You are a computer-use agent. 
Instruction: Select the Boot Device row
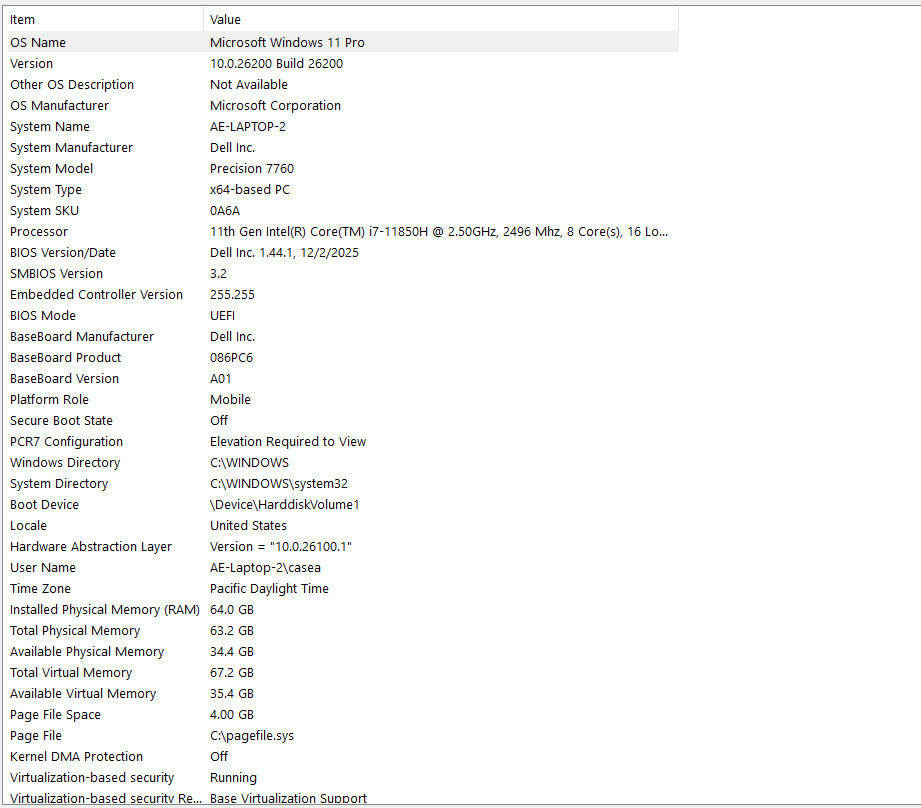coord(341,505)
